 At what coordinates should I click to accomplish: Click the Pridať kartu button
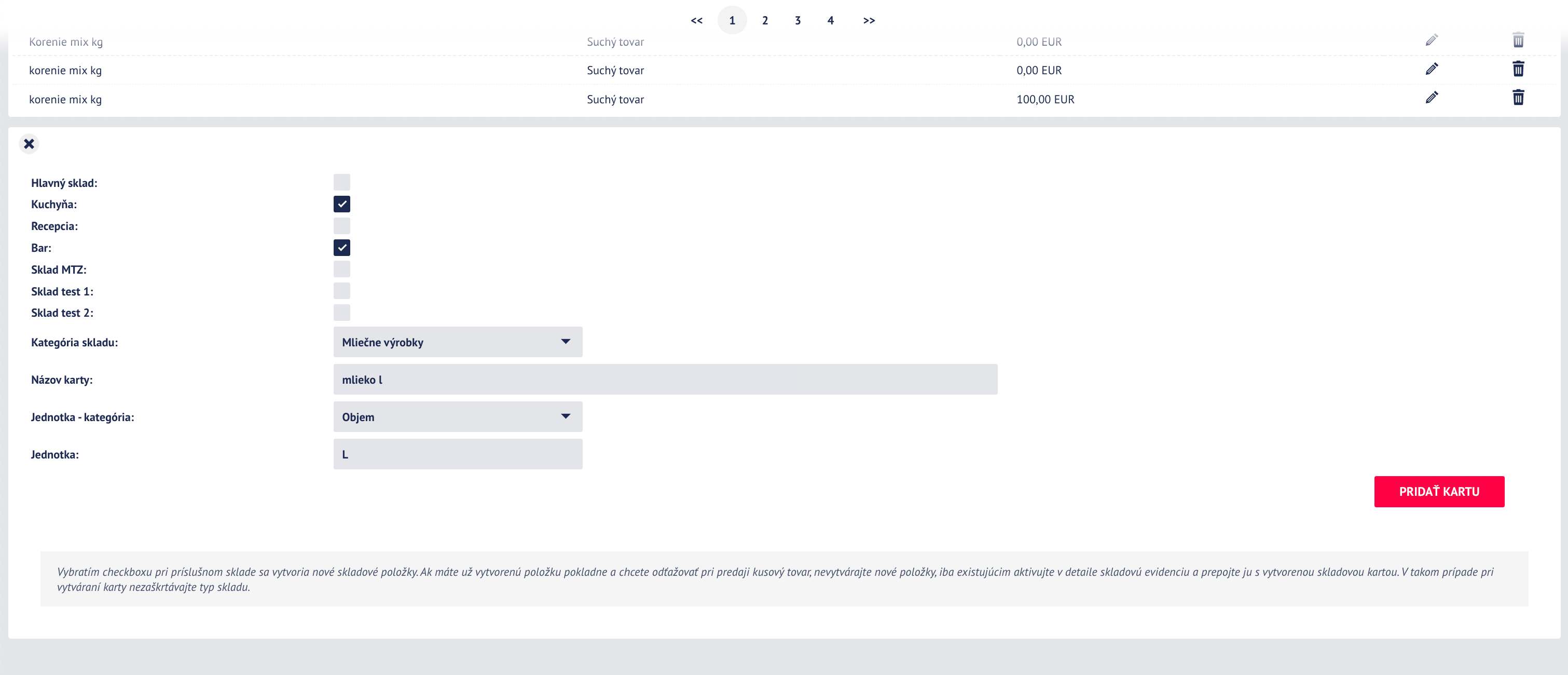[x=1439, y=492]
